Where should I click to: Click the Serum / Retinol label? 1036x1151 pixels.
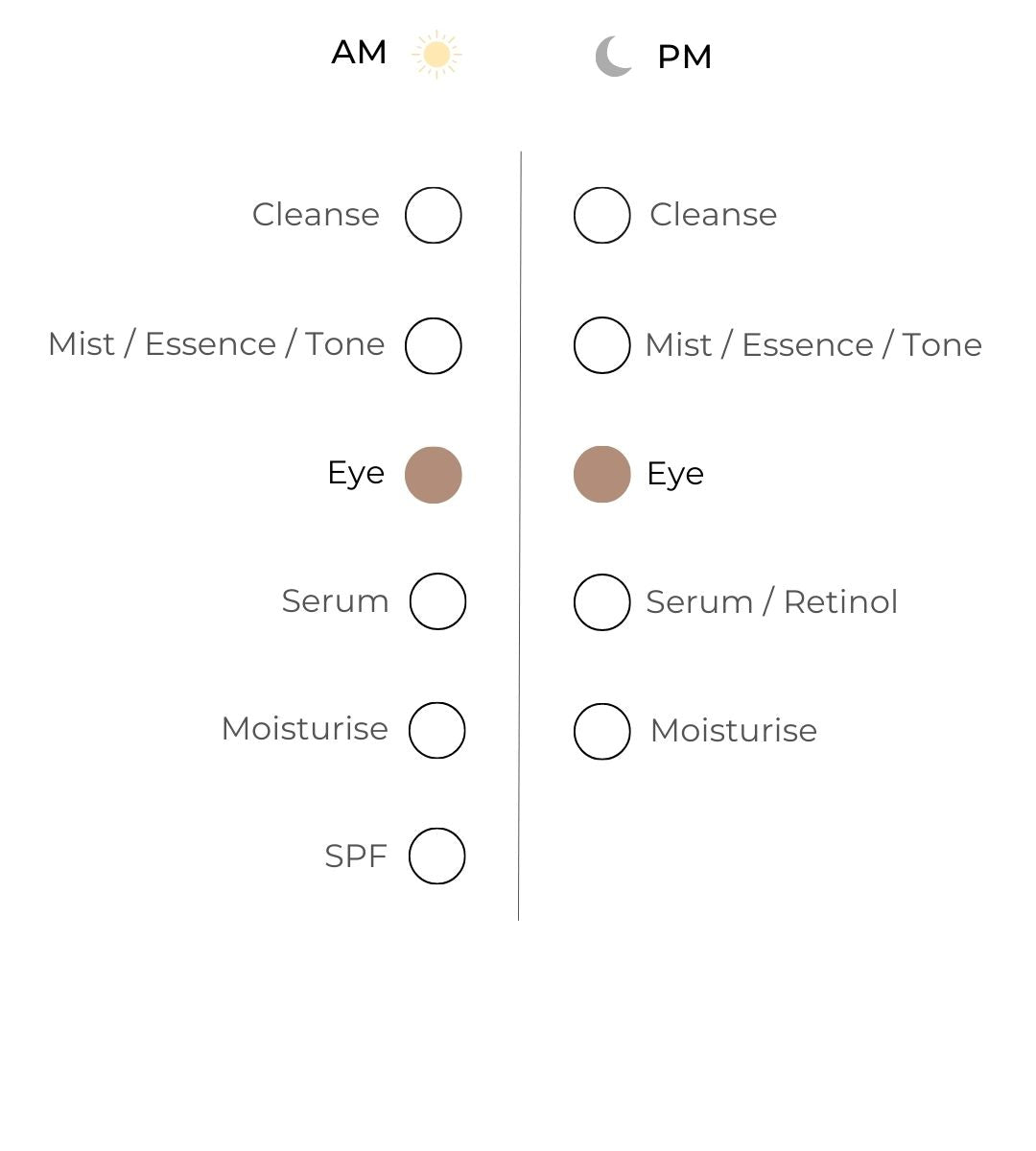pos(771,602)
